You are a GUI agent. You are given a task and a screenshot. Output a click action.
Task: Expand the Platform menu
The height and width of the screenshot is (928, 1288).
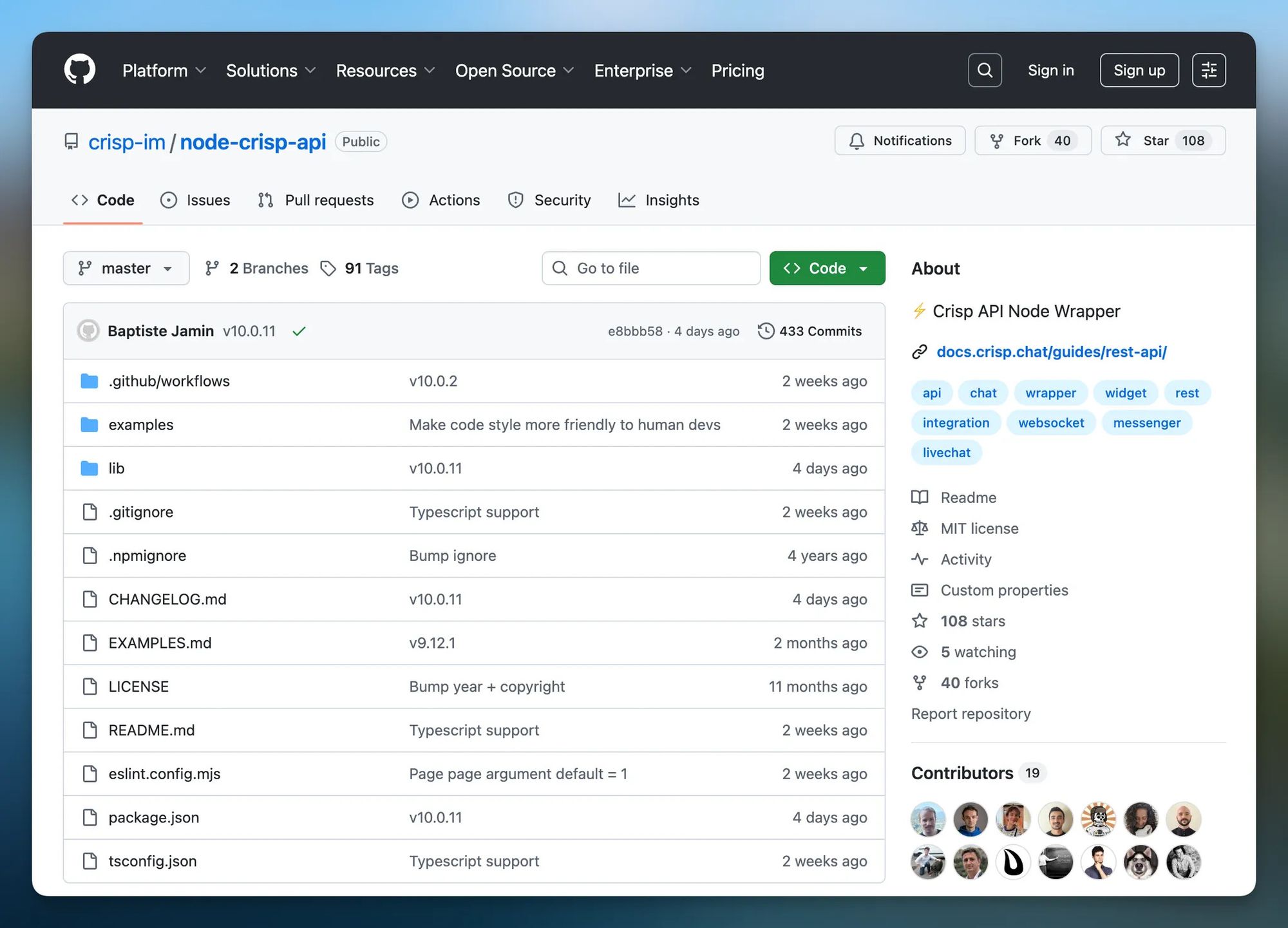coord(164,70)
